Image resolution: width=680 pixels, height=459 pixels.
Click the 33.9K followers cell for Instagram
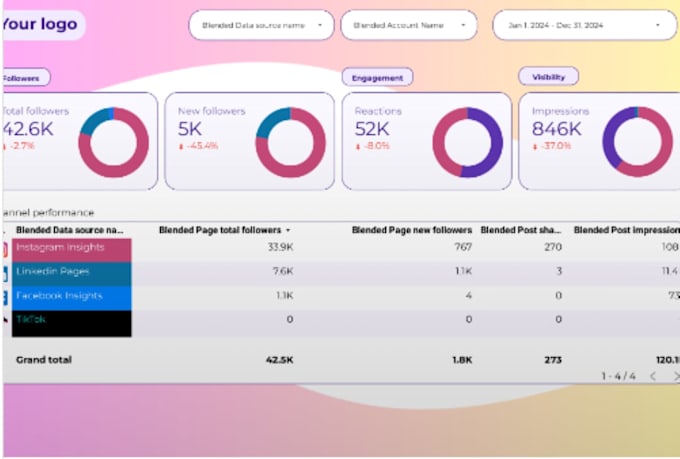[x=280, y=247]
